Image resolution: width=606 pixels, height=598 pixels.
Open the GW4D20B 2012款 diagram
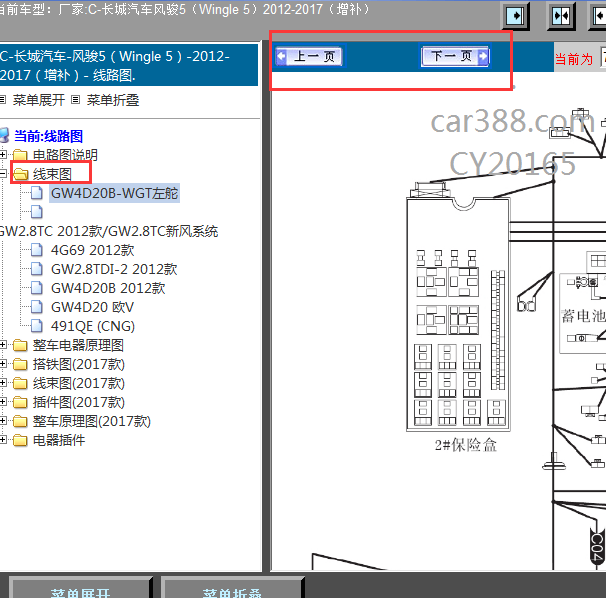[x=108, y=288]
